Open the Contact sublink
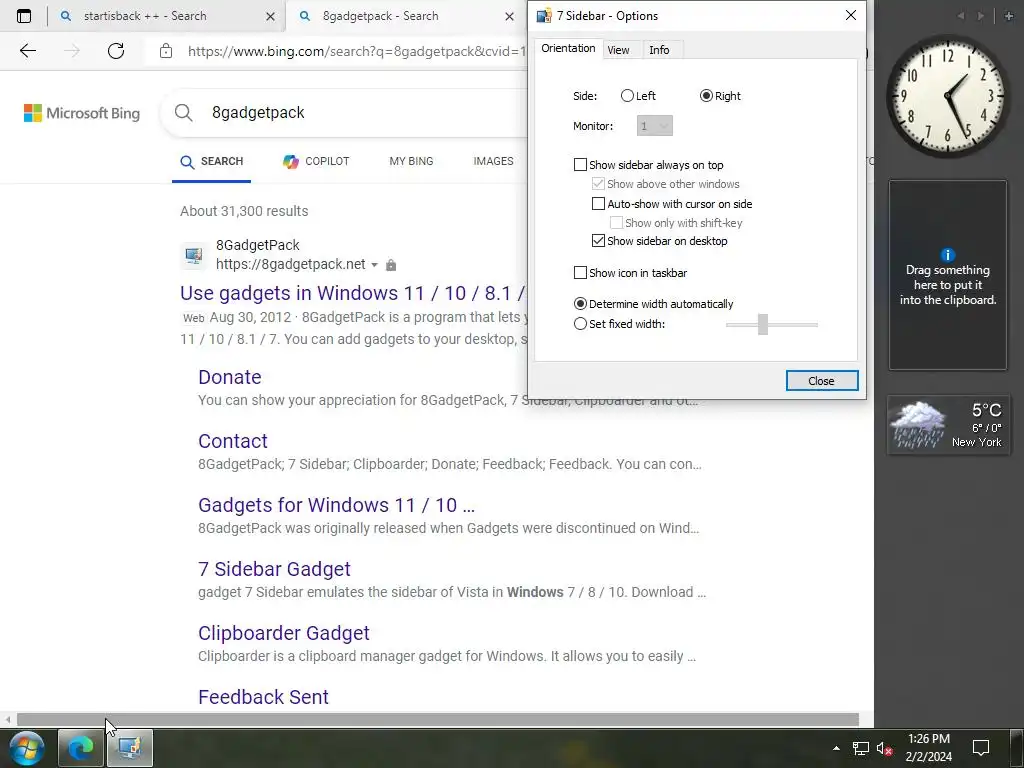Image resolution: width=1024 pixels, height=768 pixels. [x=233, y=441]
